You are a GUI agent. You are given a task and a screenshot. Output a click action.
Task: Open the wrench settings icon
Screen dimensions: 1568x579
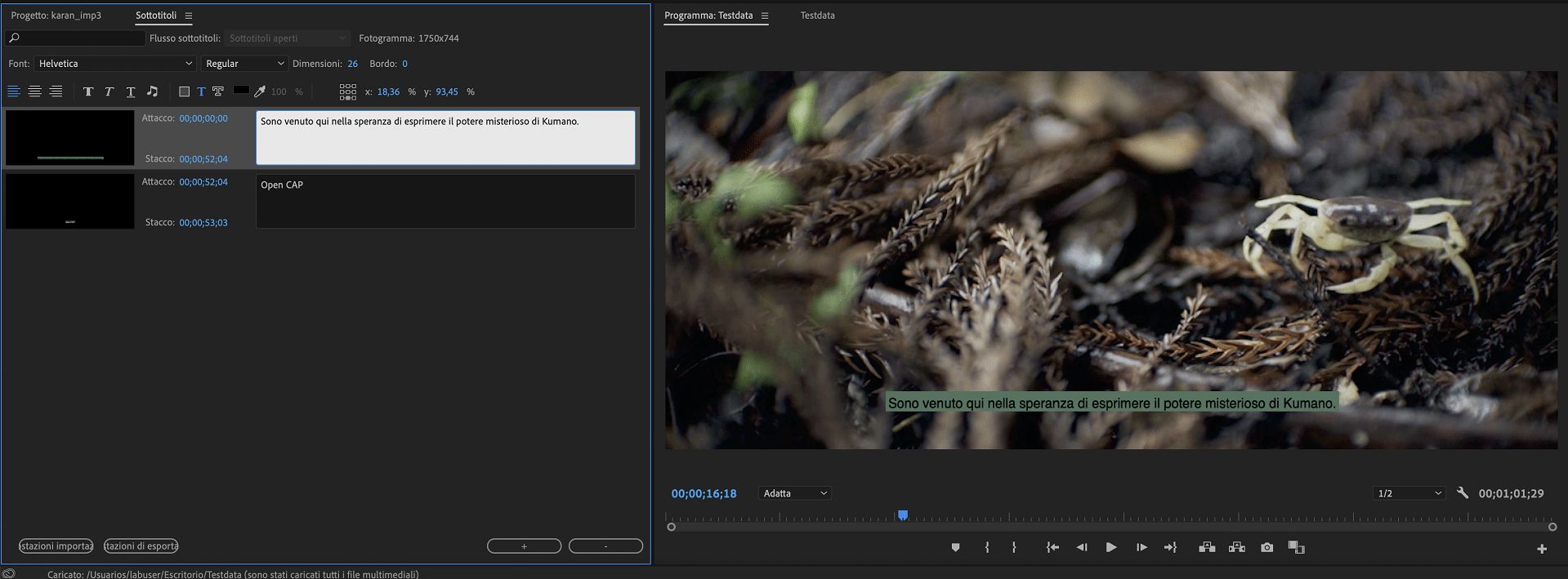(x=1463, y=493)
